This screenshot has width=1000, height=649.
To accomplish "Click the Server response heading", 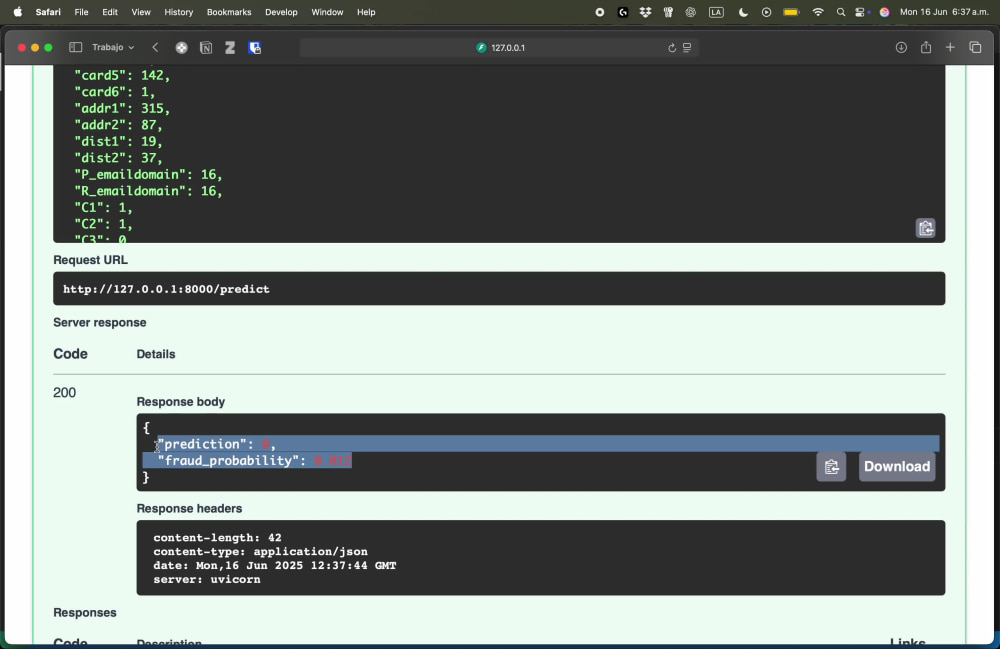I will 99,323.
